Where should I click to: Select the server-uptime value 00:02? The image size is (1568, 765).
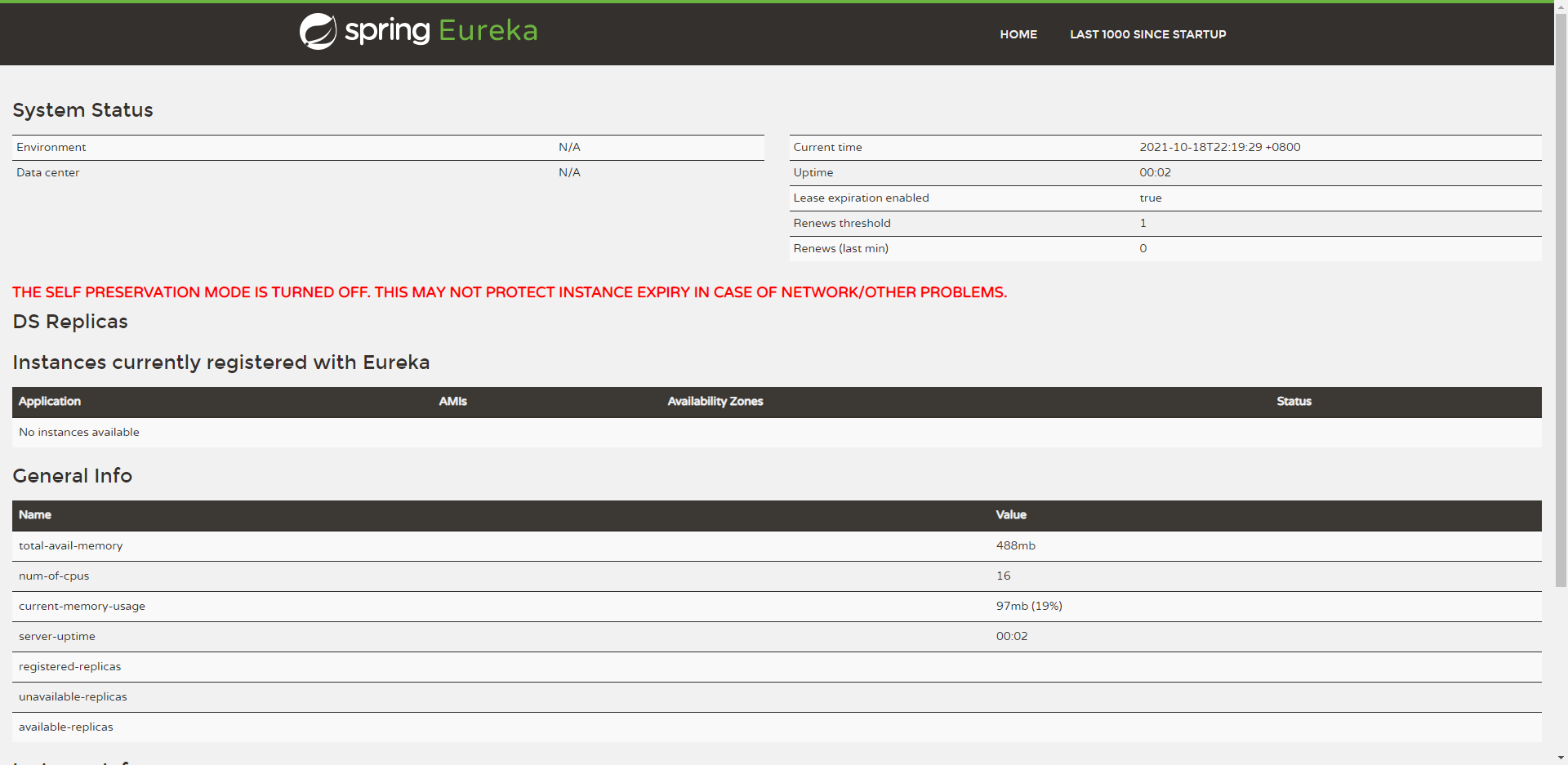point(1011,636)
